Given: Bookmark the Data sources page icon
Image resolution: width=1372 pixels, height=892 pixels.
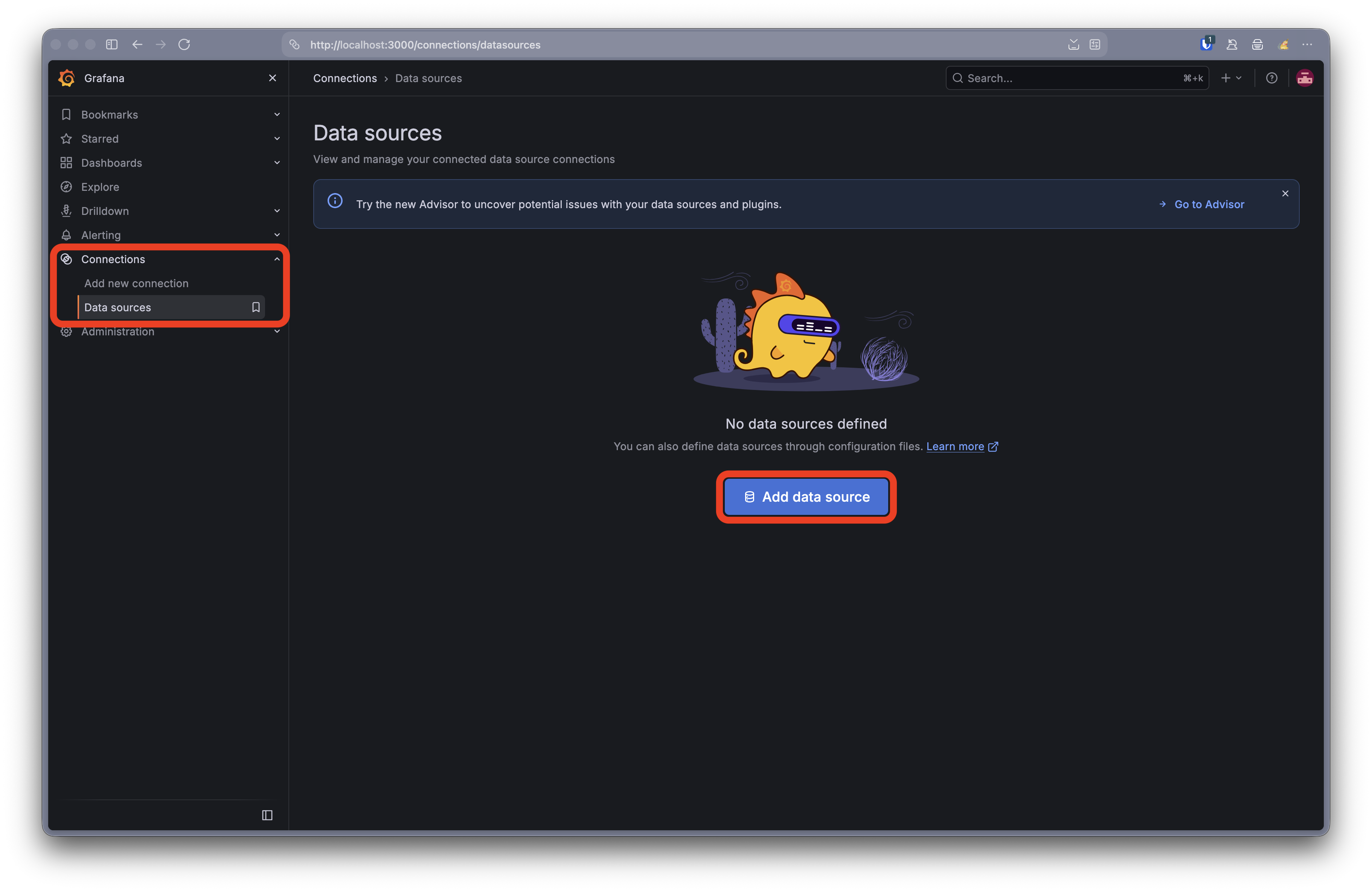Looking at the screenshot, I should coord(256,308).
